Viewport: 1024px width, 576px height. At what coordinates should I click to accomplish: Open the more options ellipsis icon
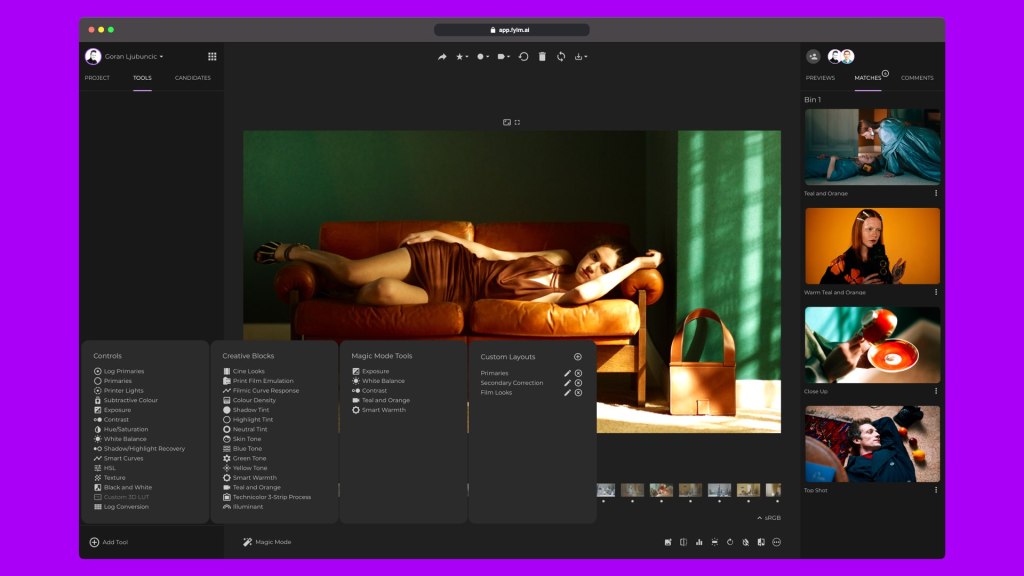click(776, 542)
